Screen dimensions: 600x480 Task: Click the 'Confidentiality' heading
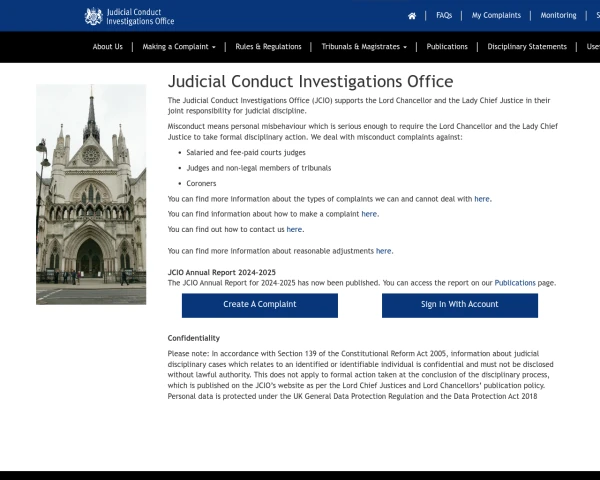[x=194, y=338]
